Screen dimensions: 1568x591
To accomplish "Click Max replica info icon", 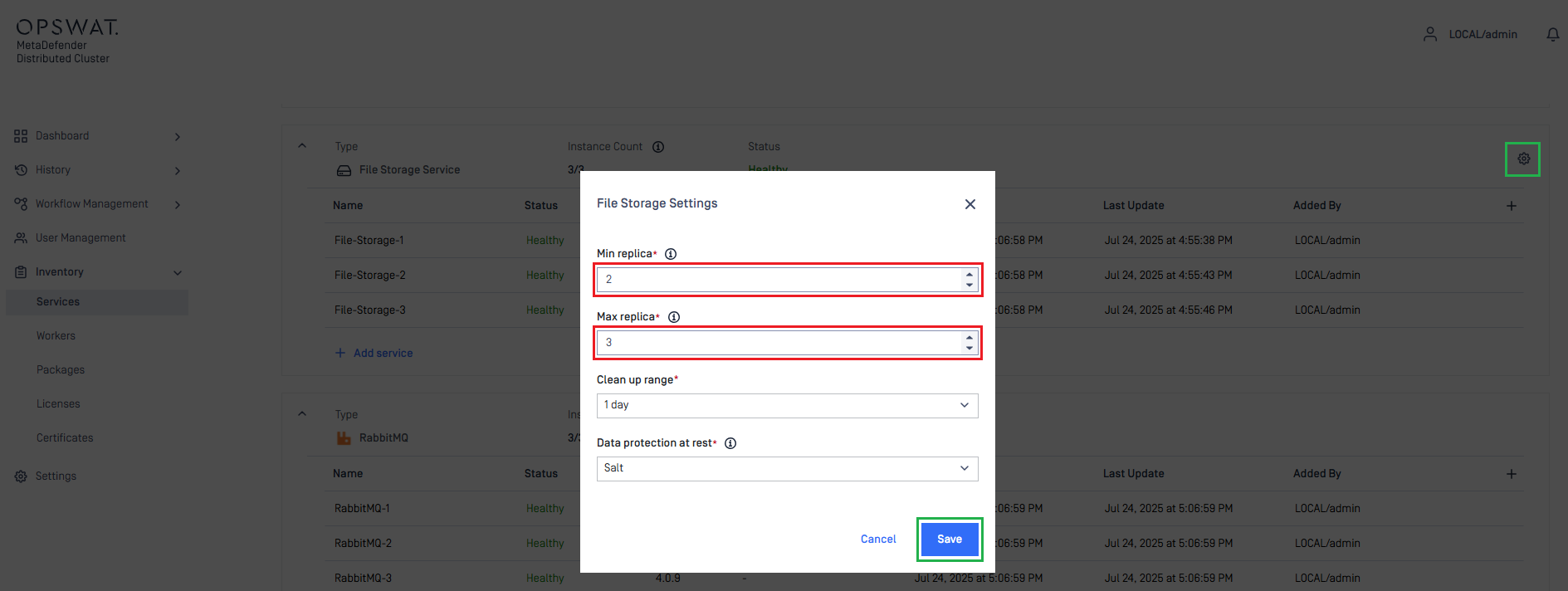I will pos(674,317).
